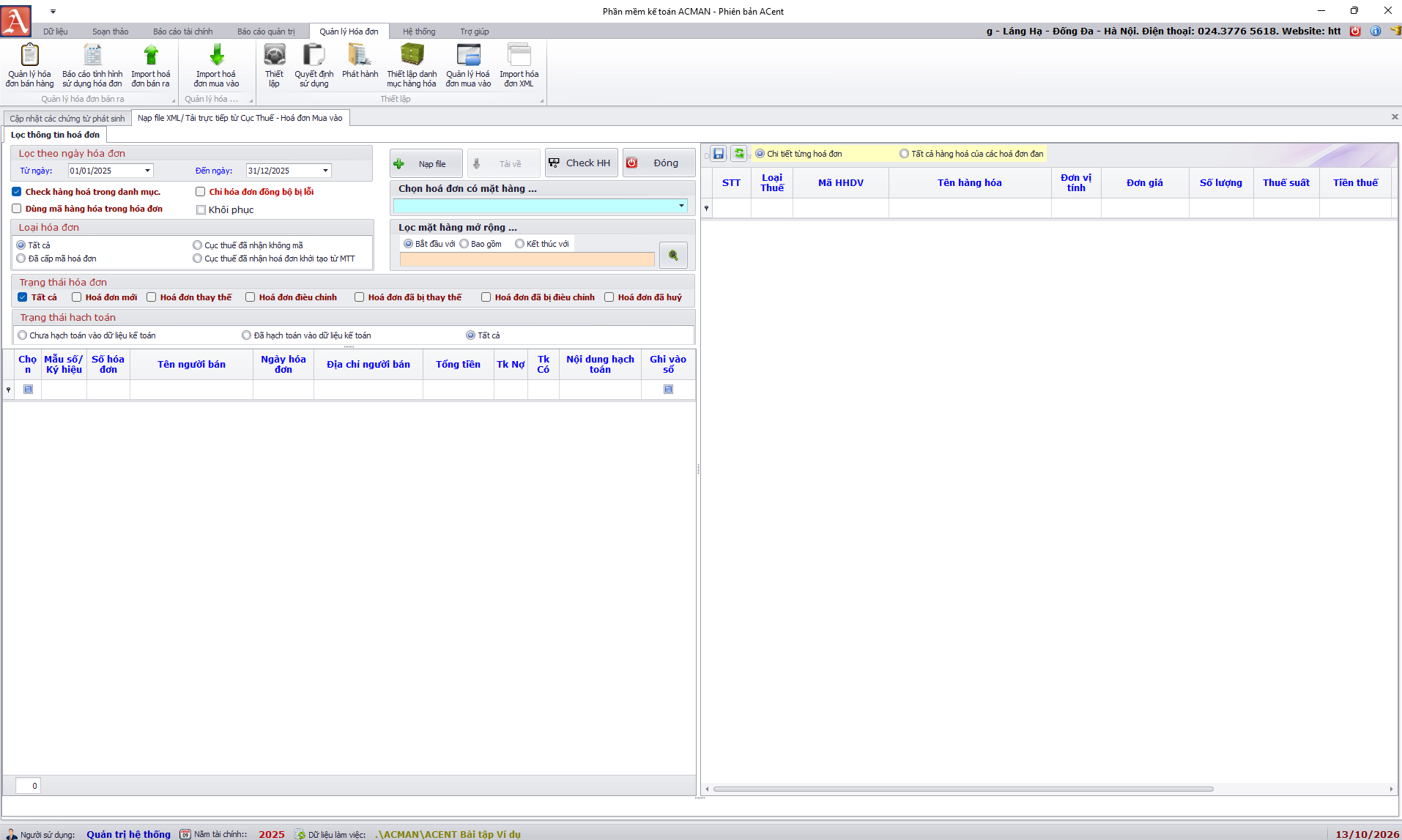Click the Đóng button
This screenshot has width=1402, height=840.
pyautogui.click(x=659, y=163)
